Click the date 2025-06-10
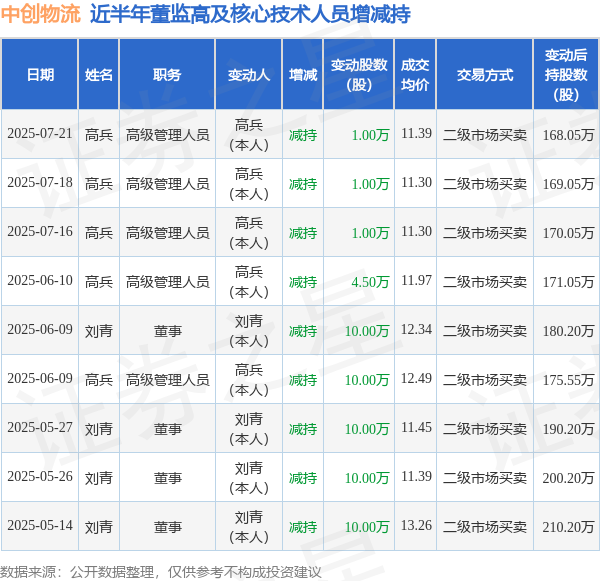This screenshot has height=581, width=600. point(40,281)
